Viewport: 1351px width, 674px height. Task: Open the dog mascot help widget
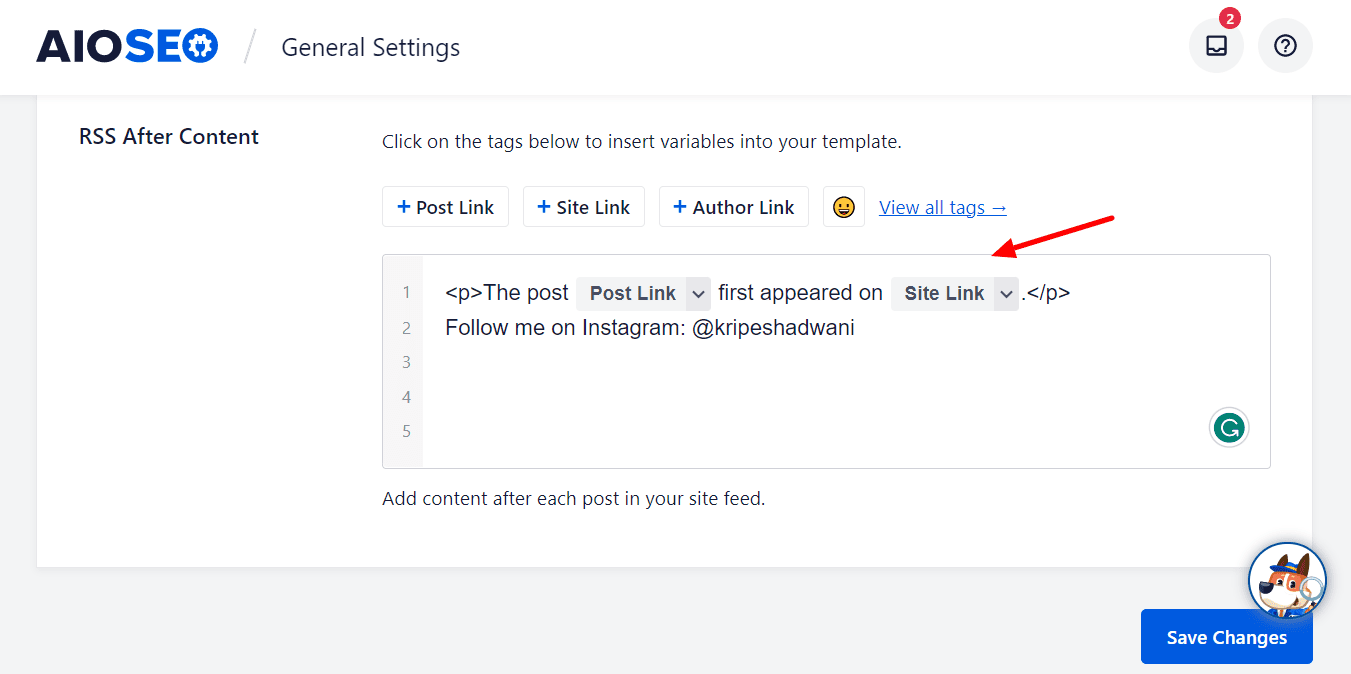(1286, 582)
